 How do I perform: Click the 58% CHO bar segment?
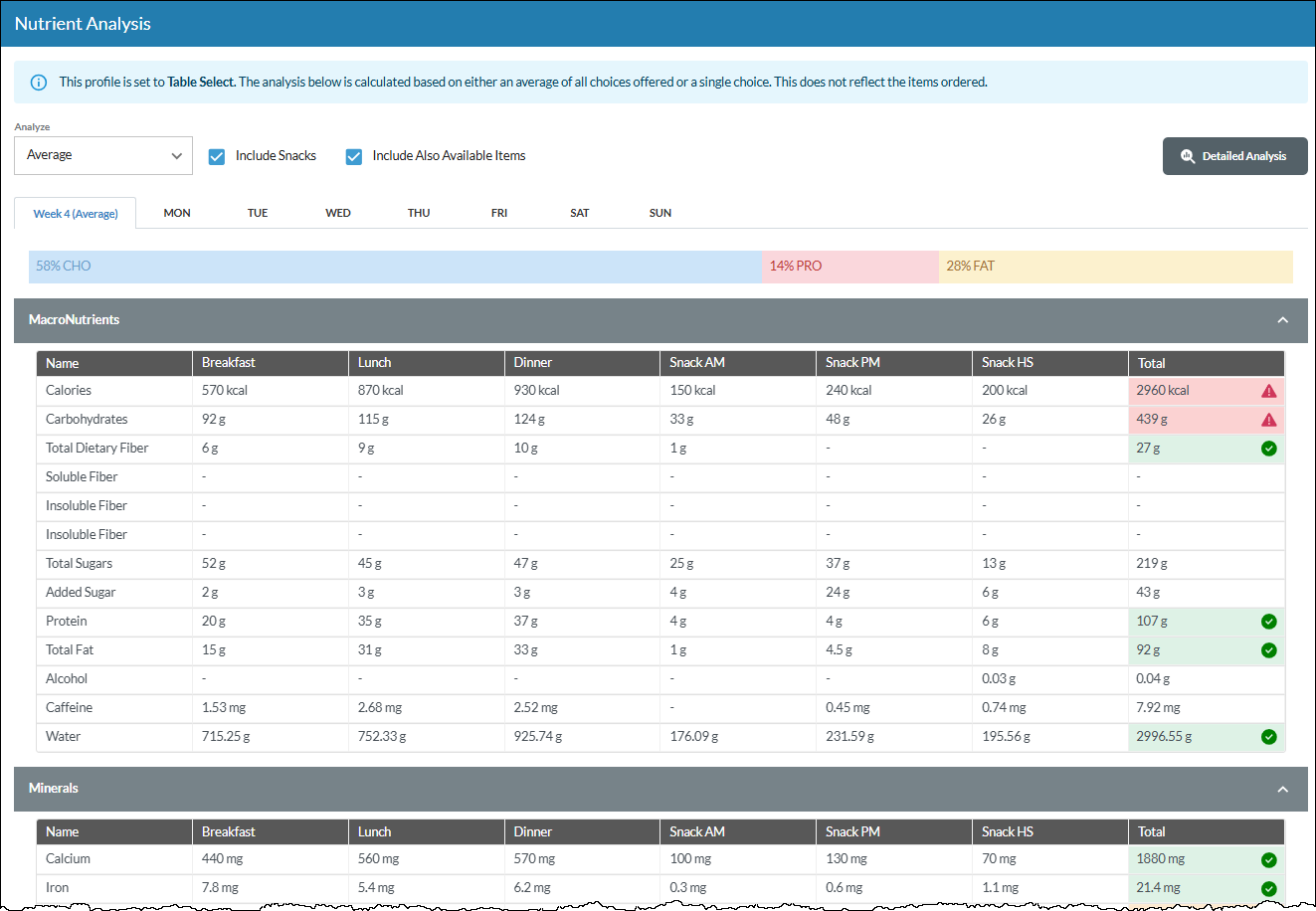click(x=395, y=267)
